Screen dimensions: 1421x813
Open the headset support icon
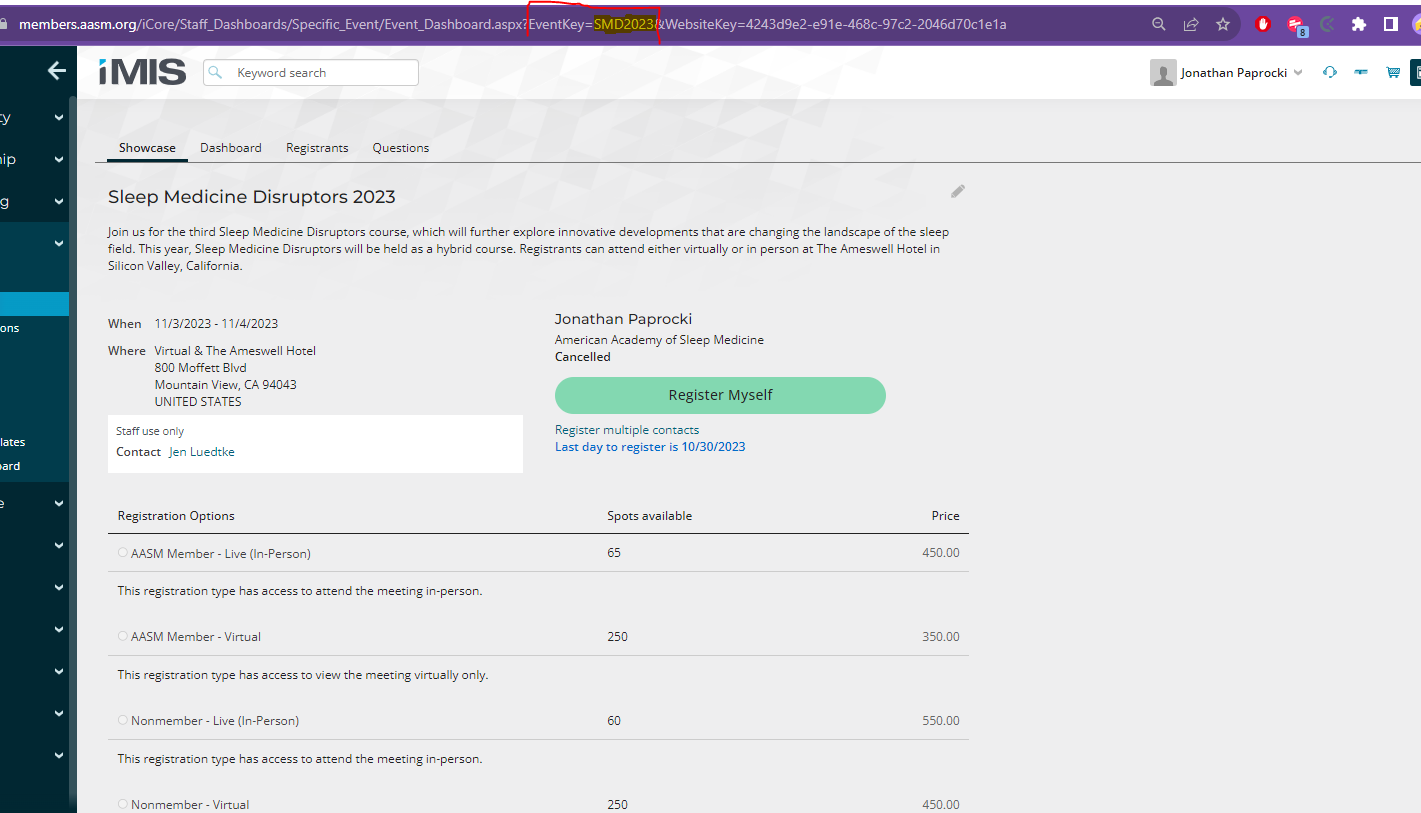(x=1329, y=72)
